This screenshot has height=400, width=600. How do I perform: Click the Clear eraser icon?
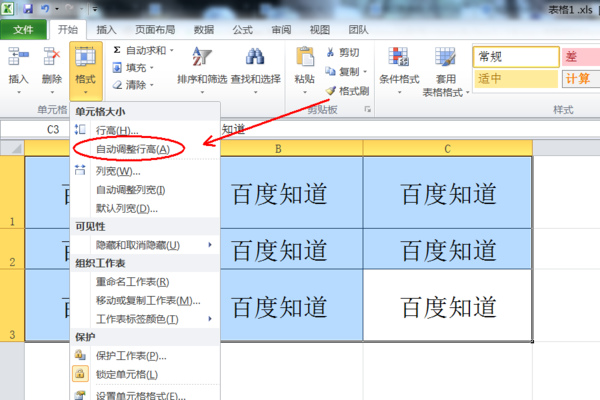click(x=117, y=85)
